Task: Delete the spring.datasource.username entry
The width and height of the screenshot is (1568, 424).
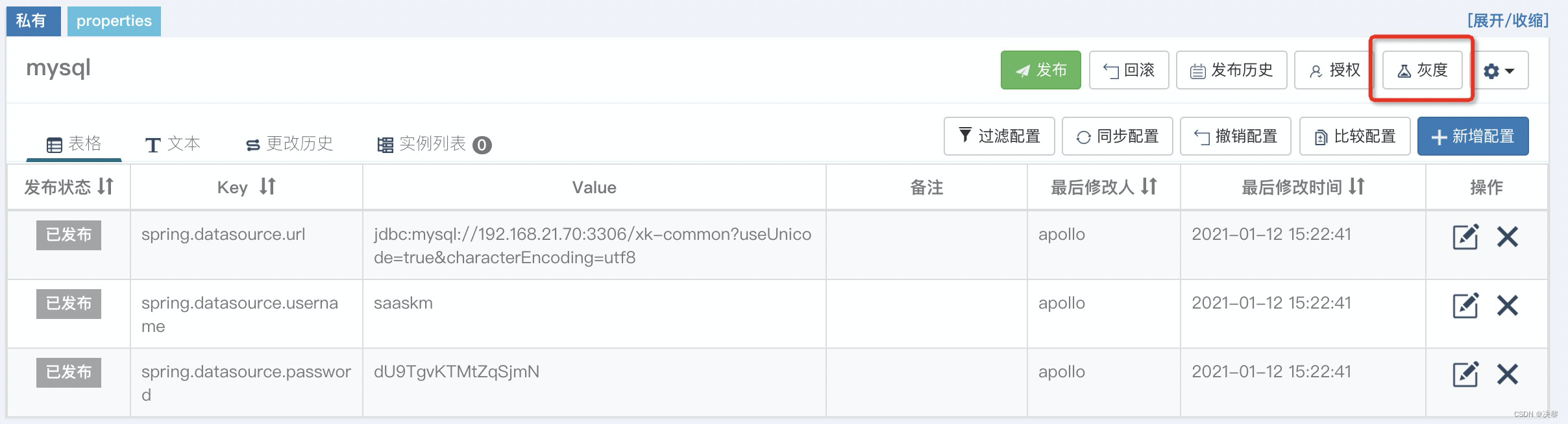Action: pos(1507,305)
